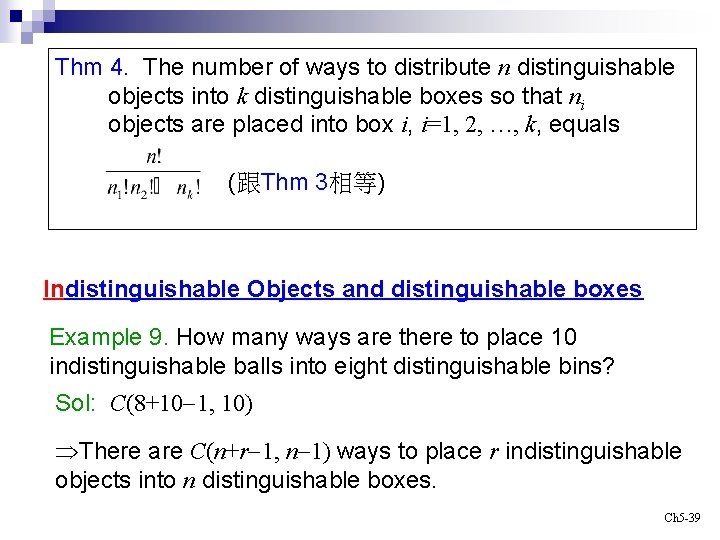Click the 'Sol:' label
The image size is (720, 540).
click(75, 403)
